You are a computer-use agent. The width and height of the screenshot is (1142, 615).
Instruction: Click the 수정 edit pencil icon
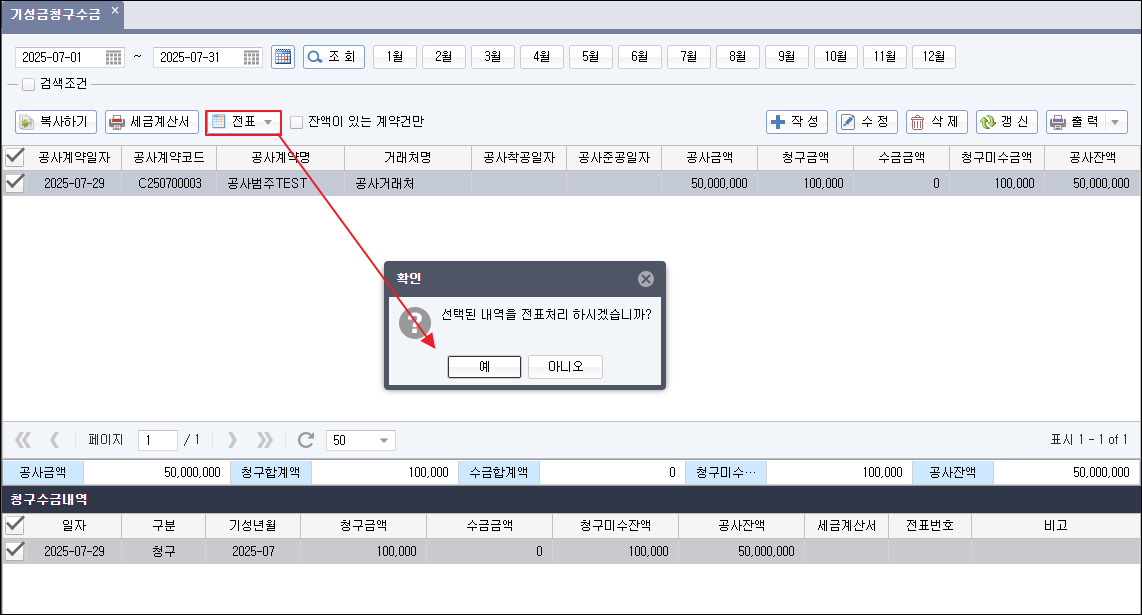click(x=848, y=121)
